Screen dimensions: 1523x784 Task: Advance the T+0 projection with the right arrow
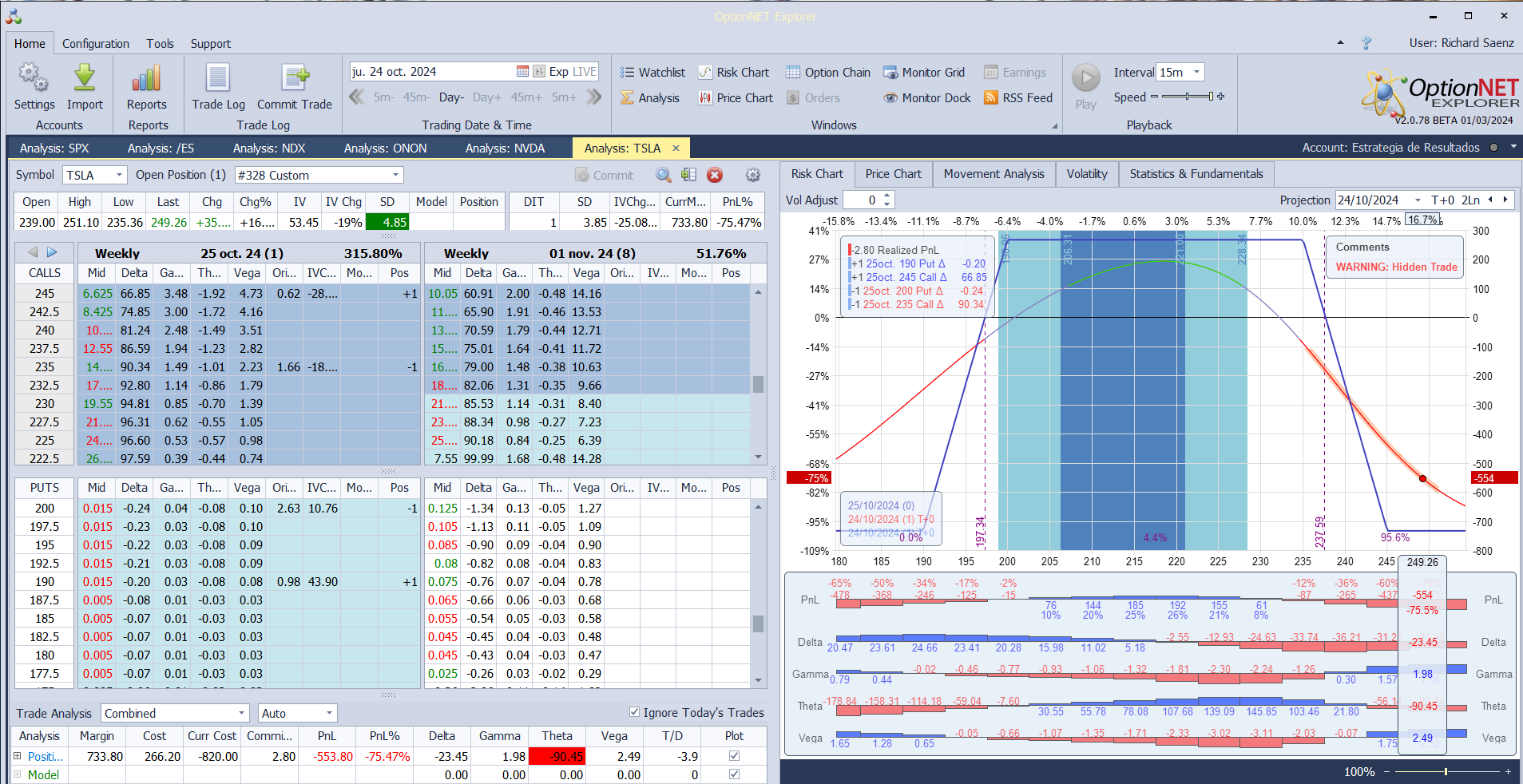pyautogui.click(x=1505, y=200)
